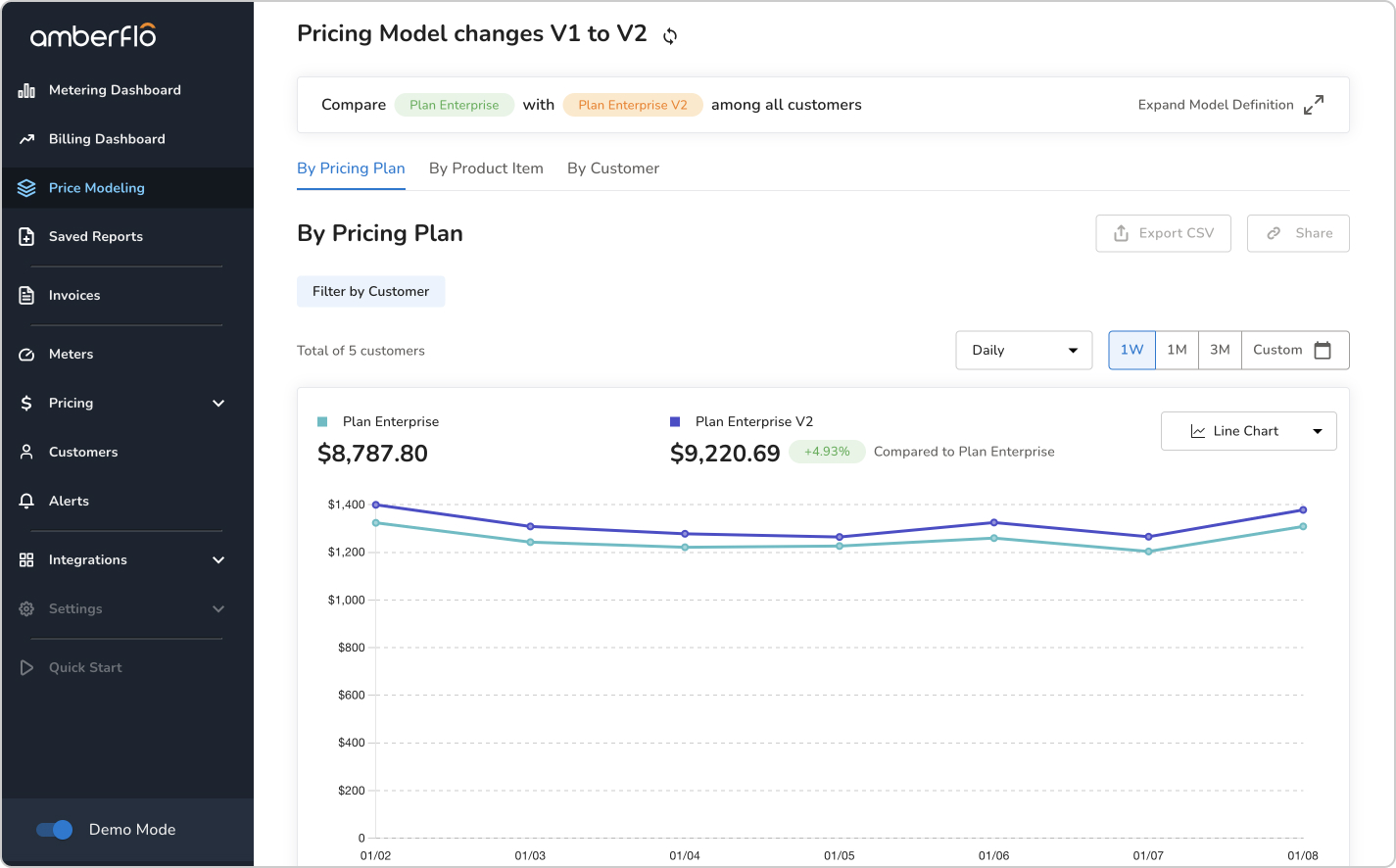This screenshot has width=1396, height=868.
Task: Open Saved Reports via its sidebar icon
Action: click(26, 236)
